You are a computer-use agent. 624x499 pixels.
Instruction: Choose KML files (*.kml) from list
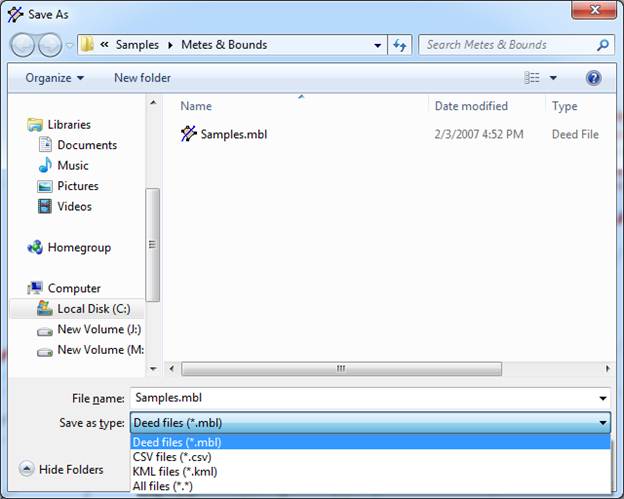click(174, 471)
